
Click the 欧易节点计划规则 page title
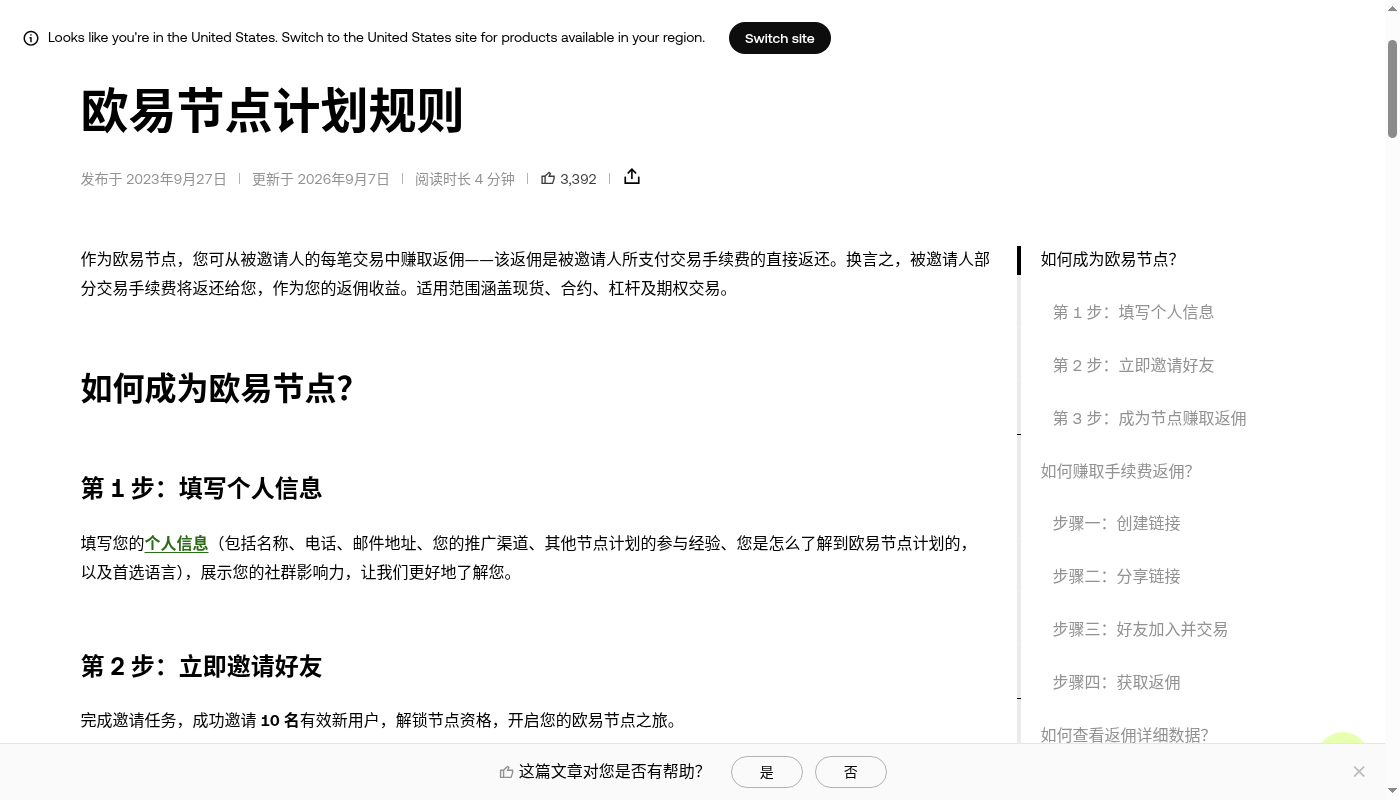[x=272, y=111]
